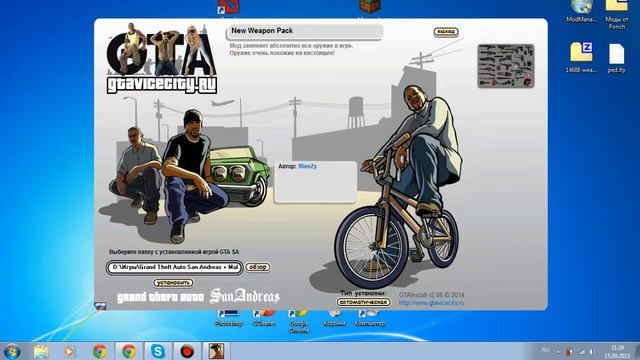
Task: Click the network signal tray icon
Action: click(581, 351)
